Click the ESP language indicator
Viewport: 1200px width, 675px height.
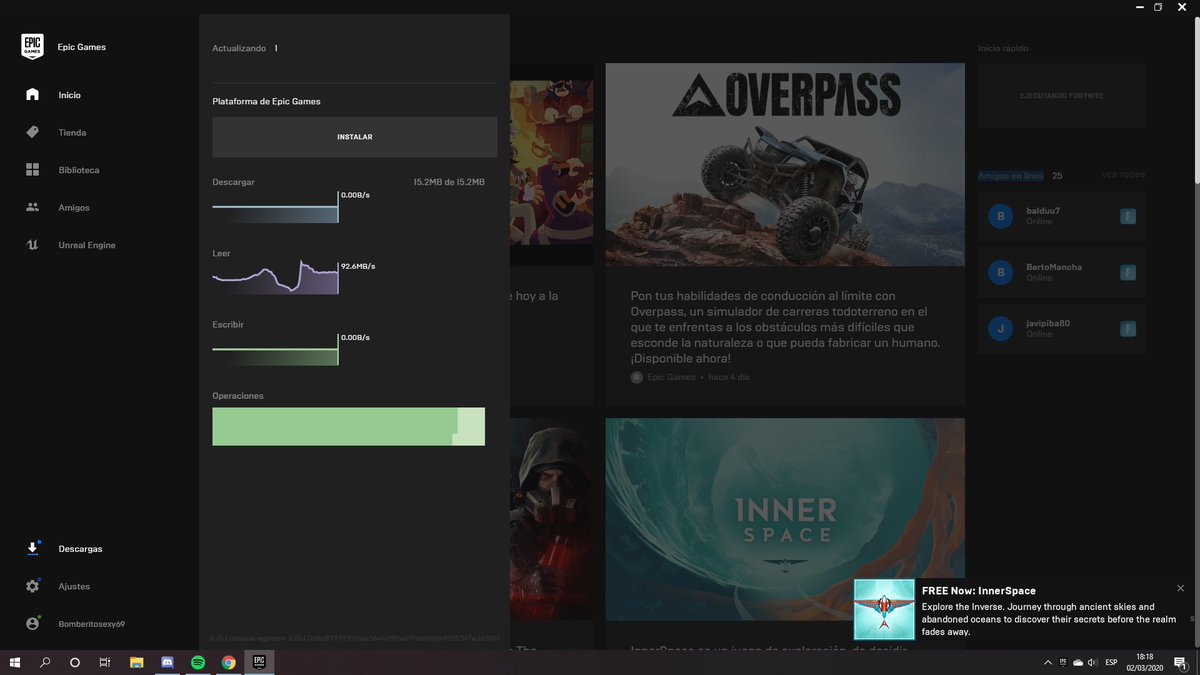coord(1111,662)
